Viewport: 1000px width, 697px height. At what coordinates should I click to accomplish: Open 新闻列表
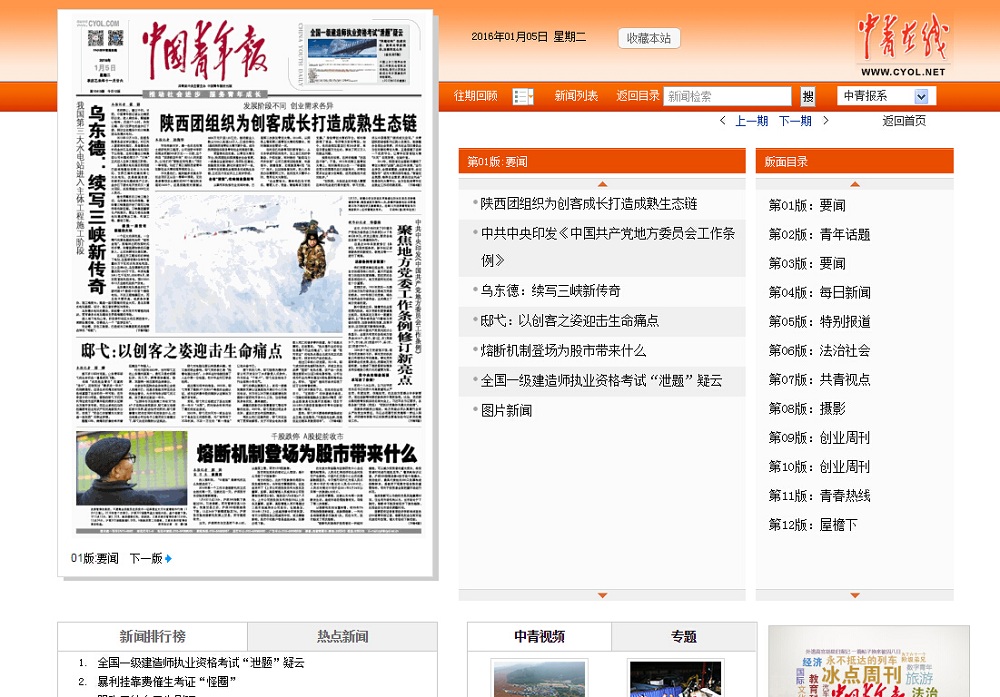576,96
